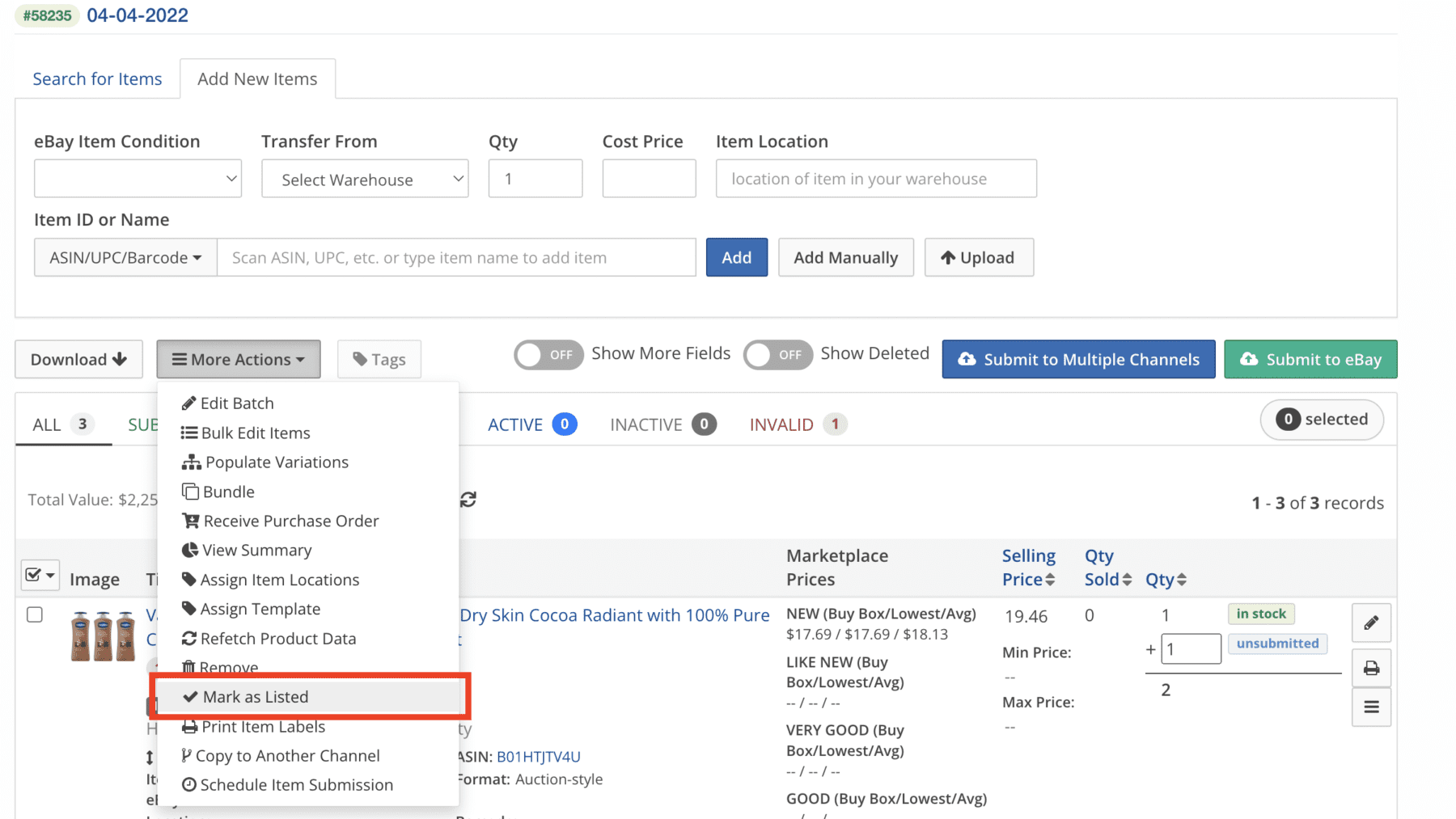Click the refresh icon beside Total Value
This screenshot has width=1456, height=819.
[x=468, y=500]
